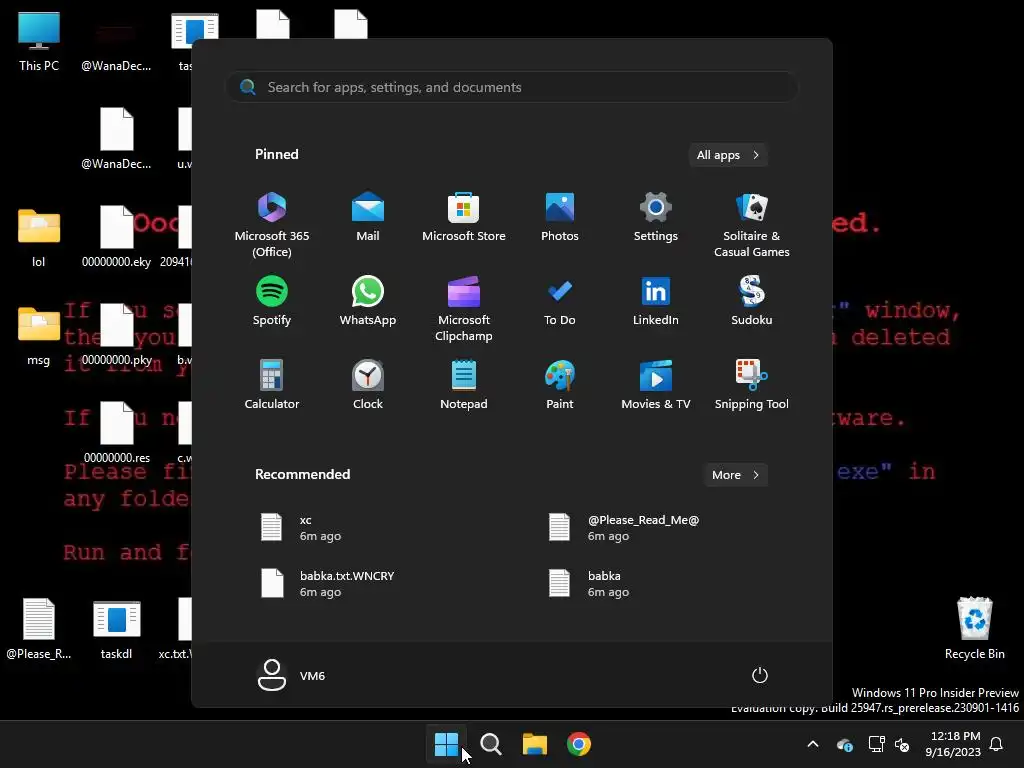Open the notifications bell
Image resolution: width=1024 pixels, height=768 pixels.
coord(997,744)
